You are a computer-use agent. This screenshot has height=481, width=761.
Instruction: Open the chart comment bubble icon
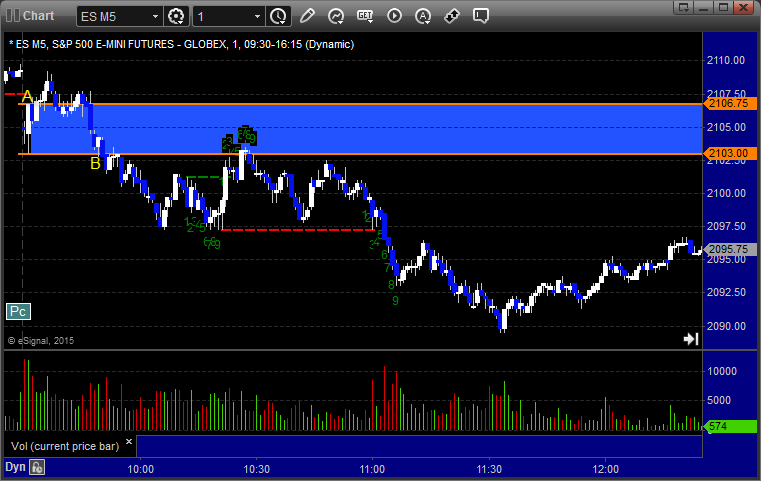pos(480,16)
